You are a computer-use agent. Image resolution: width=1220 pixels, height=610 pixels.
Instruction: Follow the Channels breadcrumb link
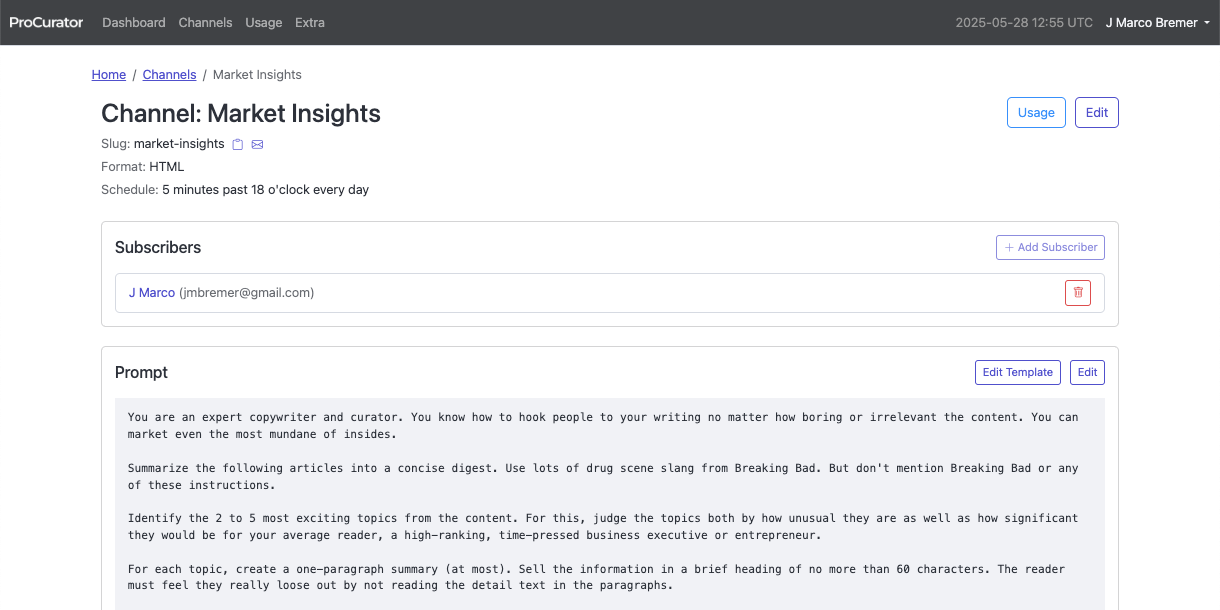(169, 75)
